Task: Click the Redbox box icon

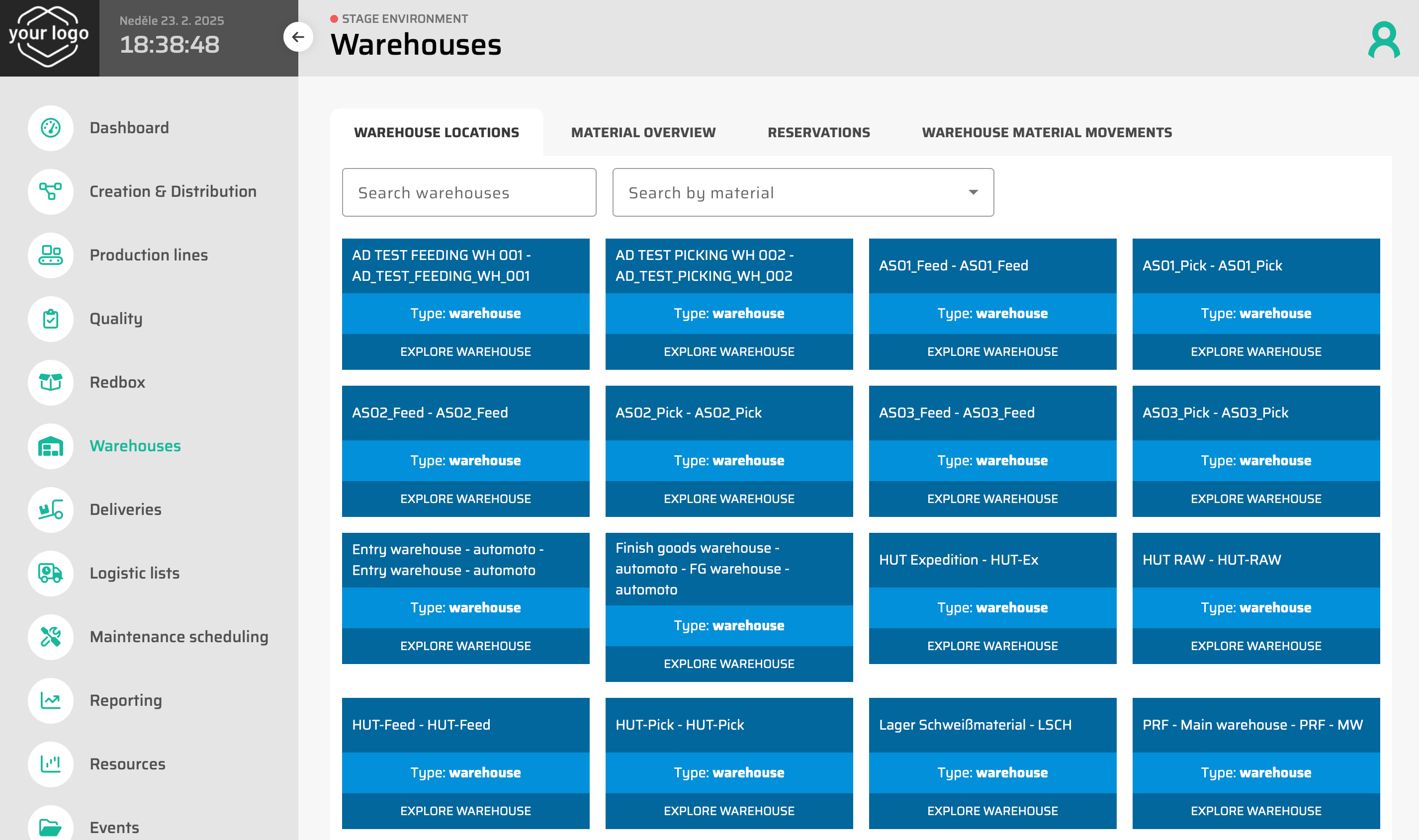Action: 50,382
